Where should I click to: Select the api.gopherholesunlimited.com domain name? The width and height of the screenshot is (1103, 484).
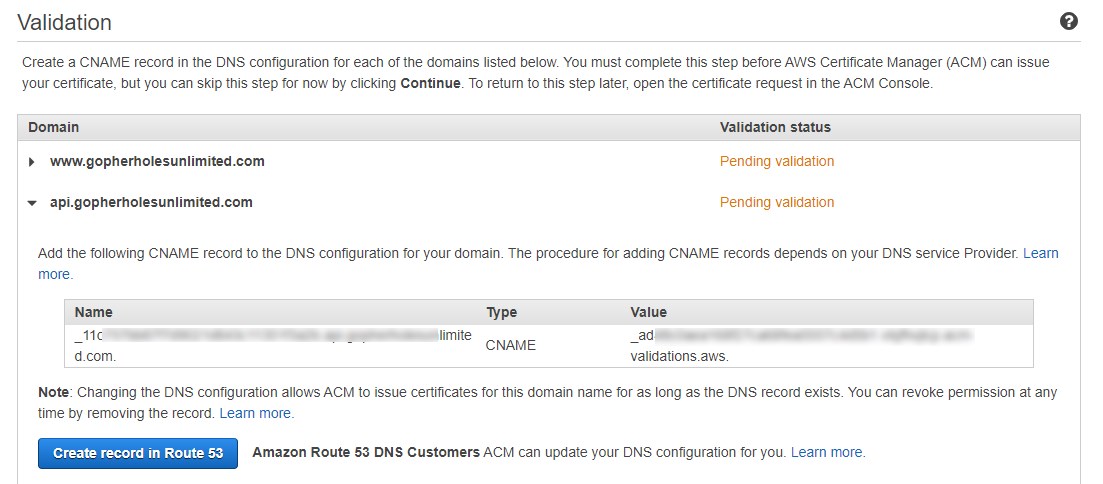(151, 202)
